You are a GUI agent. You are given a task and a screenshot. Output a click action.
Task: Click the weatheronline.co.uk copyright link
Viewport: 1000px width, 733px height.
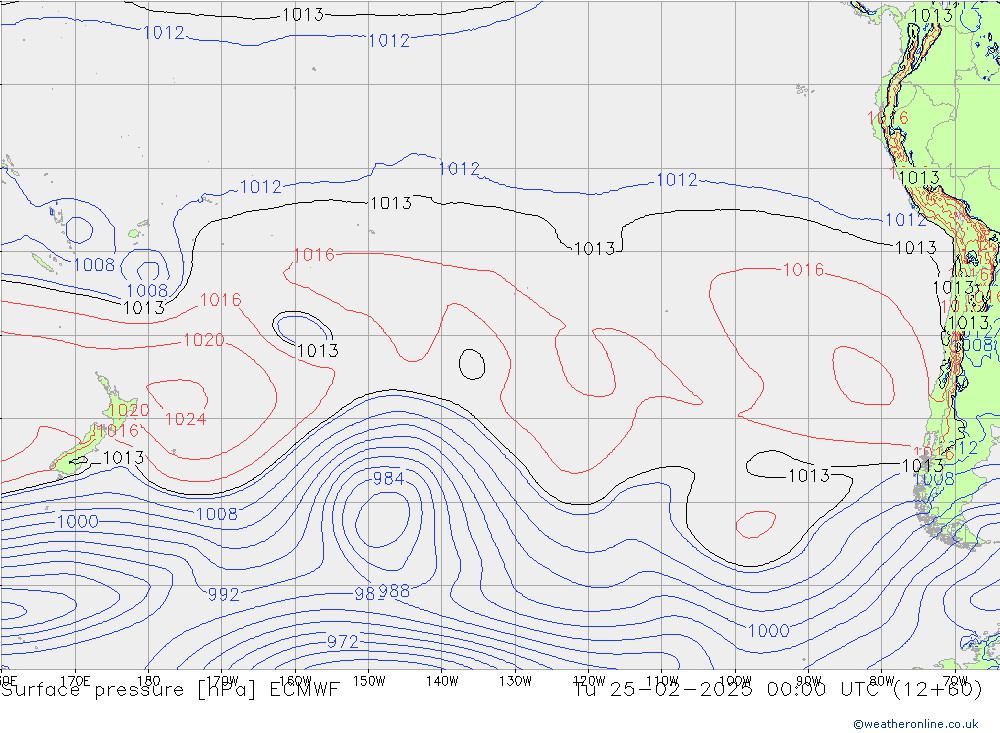point(915,724)
